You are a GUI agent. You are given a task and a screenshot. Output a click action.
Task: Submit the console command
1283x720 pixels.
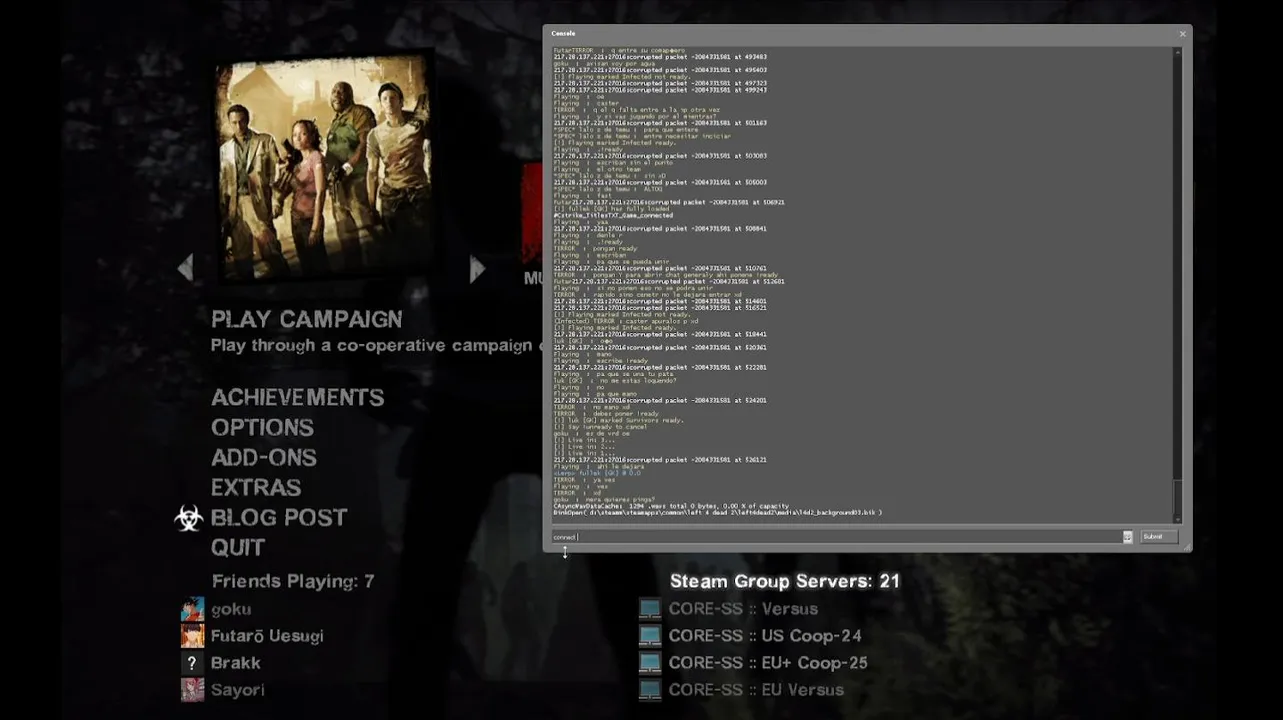1158,537
